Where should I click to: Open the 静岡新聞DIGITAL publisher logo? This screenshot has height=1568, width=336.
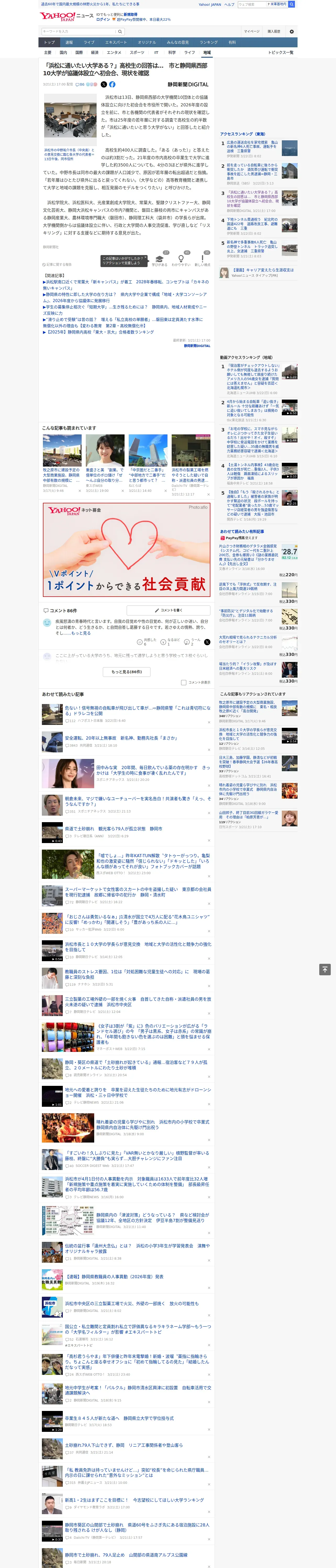[188, 85]
